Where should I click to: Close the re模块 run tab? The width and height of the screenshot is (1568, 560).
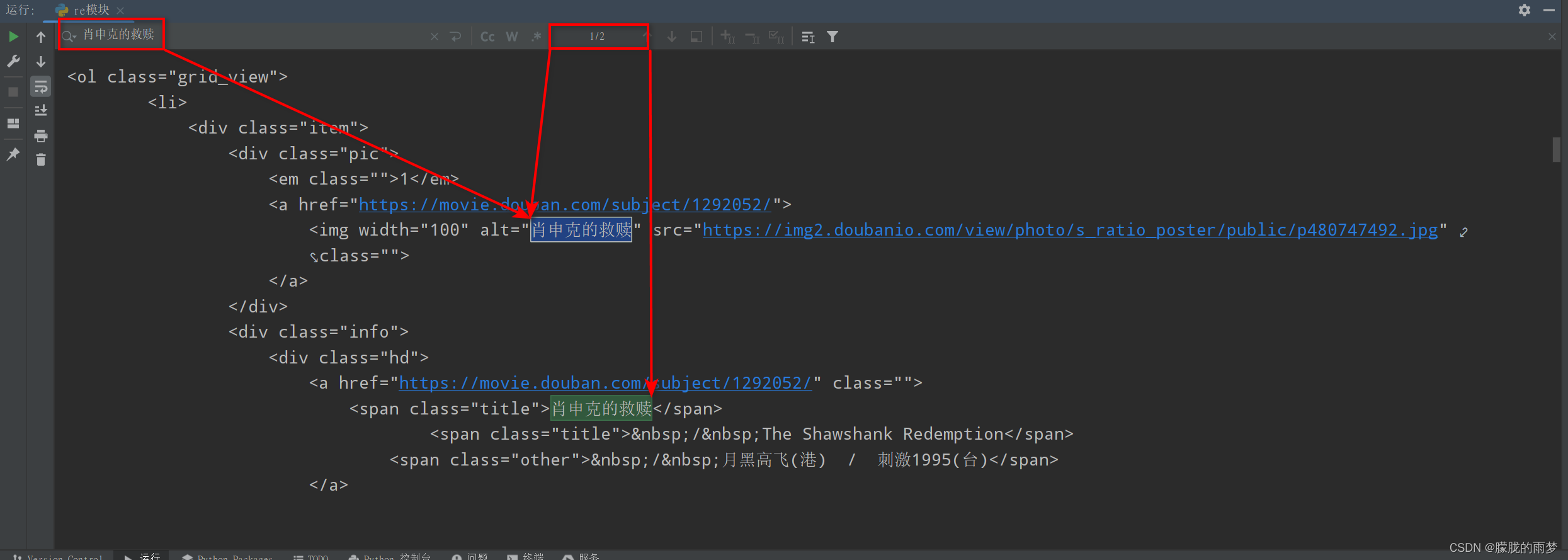pos(120,11)
